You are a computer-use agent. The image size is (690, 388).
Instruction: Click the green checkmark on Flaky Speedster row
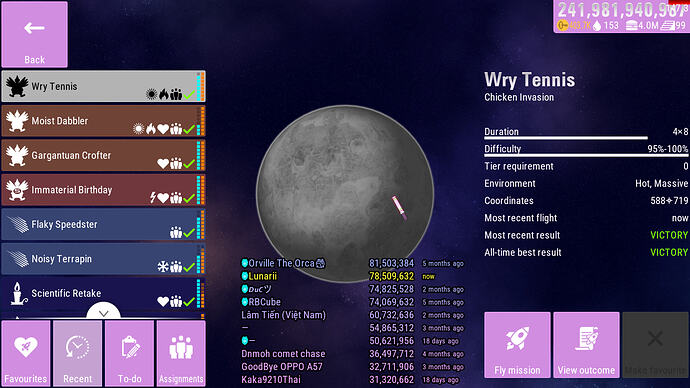[x=189, y=232]
